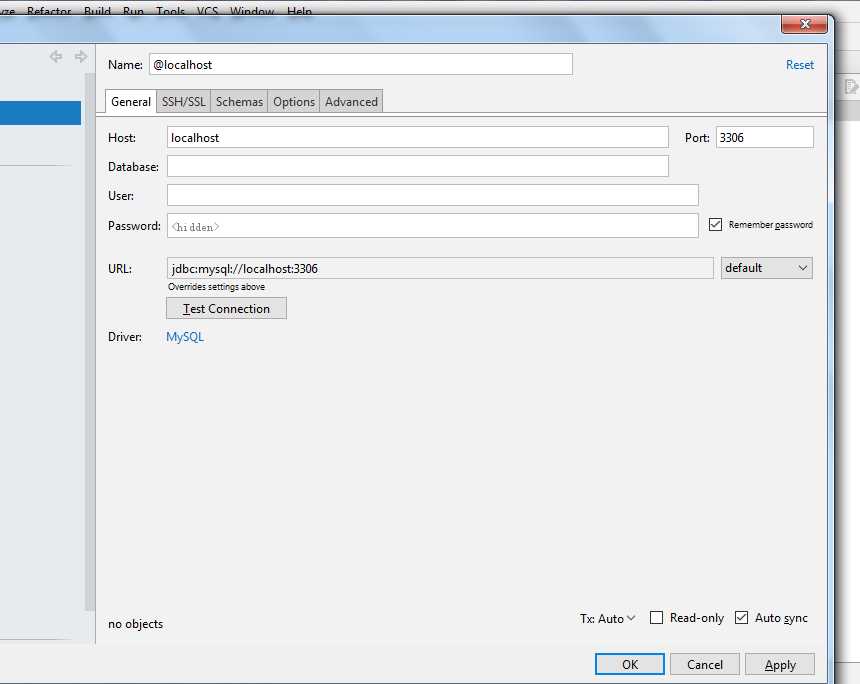The image size is (860, 684).
Task: Click the OK button
Action: click(x=630, y=664)
